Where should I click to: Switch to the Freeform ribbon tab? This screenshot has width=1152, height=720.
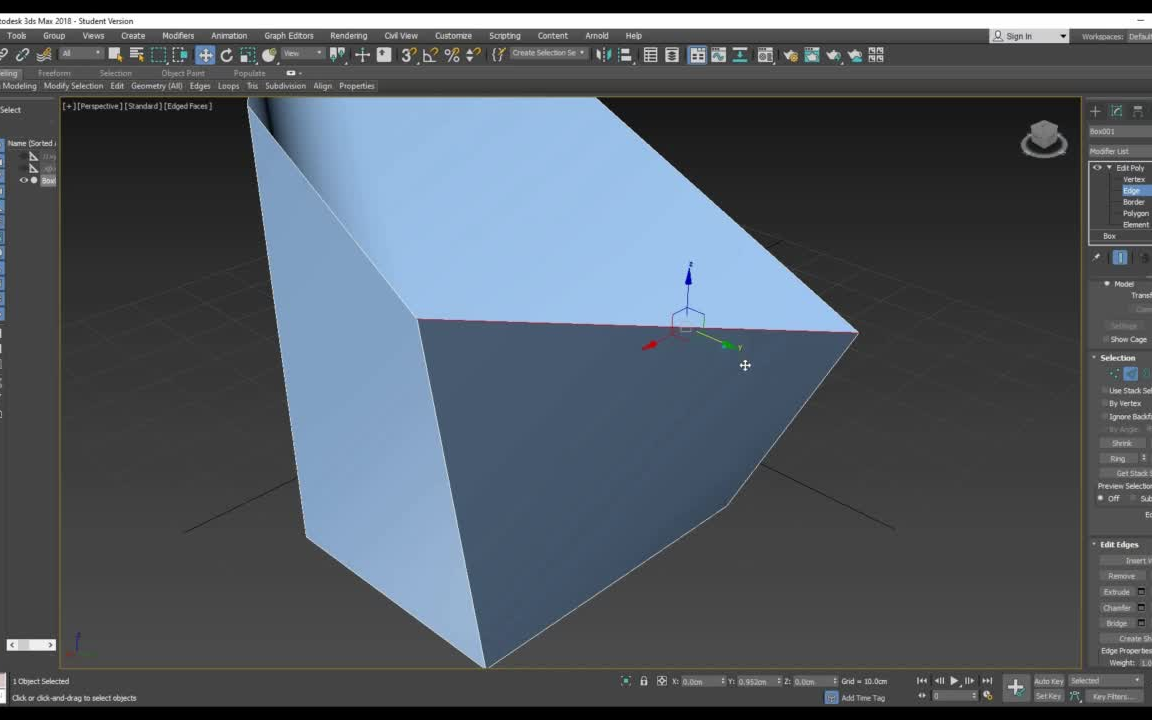pos(54,72)
